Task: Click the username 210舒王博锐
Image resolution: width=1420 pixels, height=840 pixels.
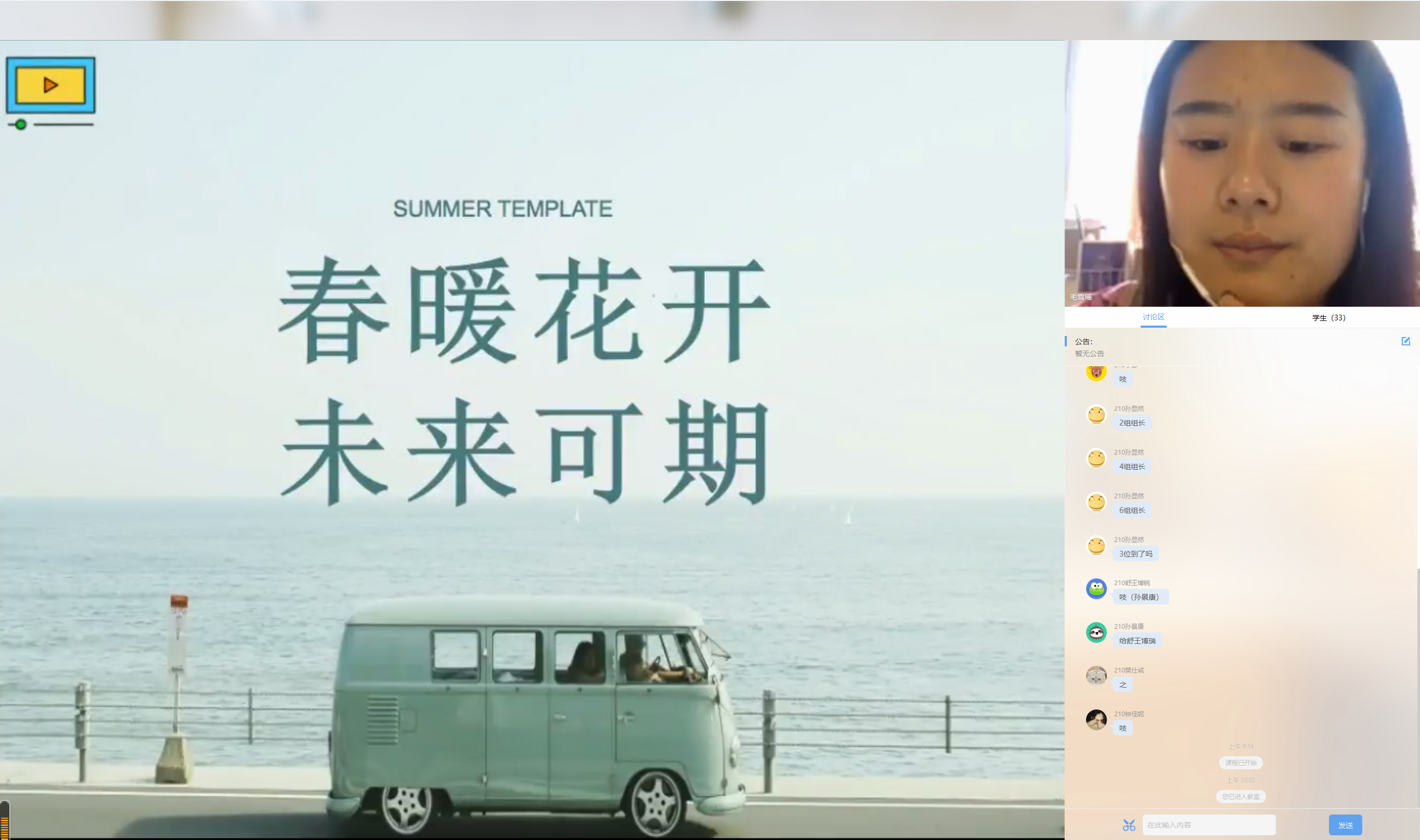Action: (x=1131, y=583)
